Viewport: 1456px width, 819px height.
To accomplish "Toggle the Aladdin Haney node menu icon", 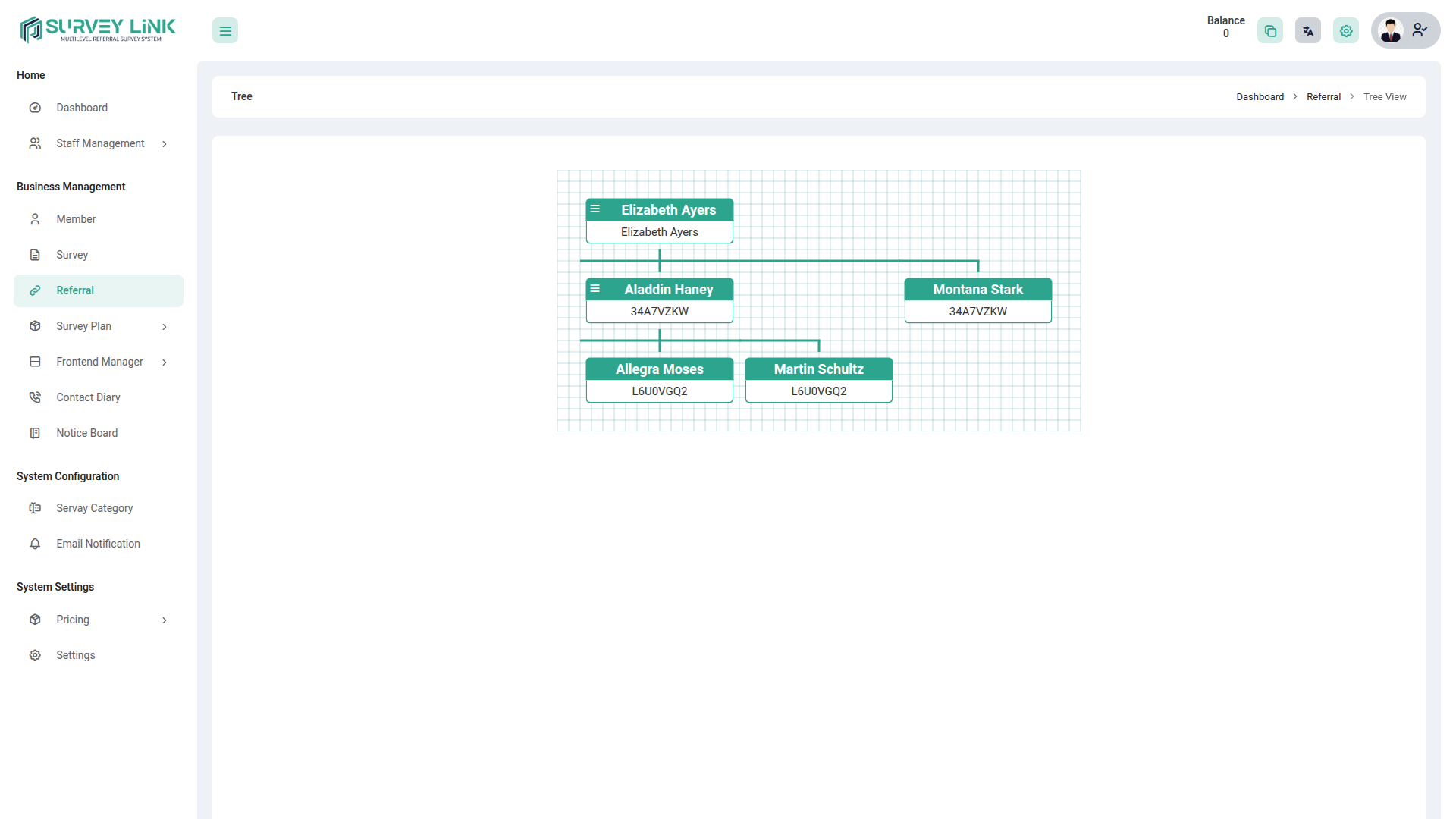I will [595, 289].
